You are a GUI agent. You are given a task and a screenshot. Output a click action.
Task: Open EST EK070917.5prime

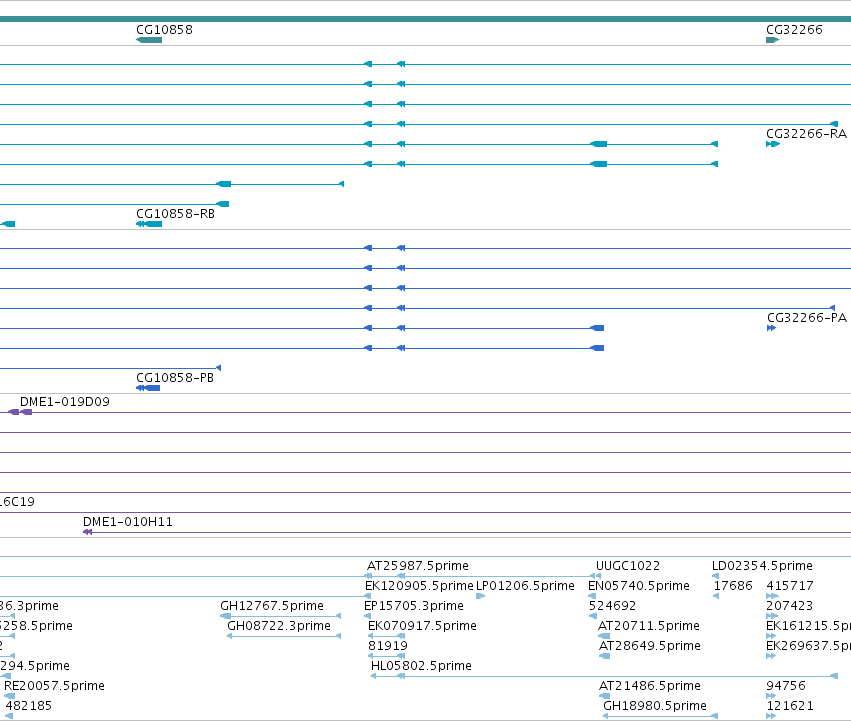422,626
